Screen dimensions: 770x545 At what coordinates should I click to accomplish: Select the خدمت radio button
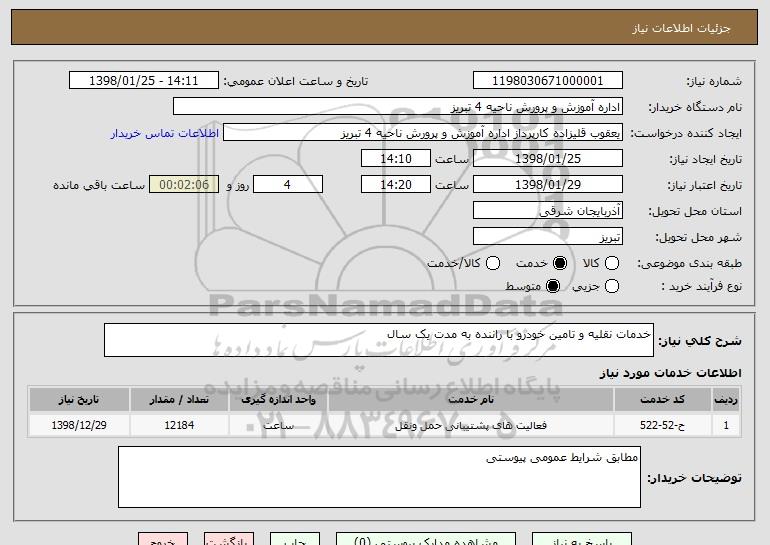click(559, 263)
